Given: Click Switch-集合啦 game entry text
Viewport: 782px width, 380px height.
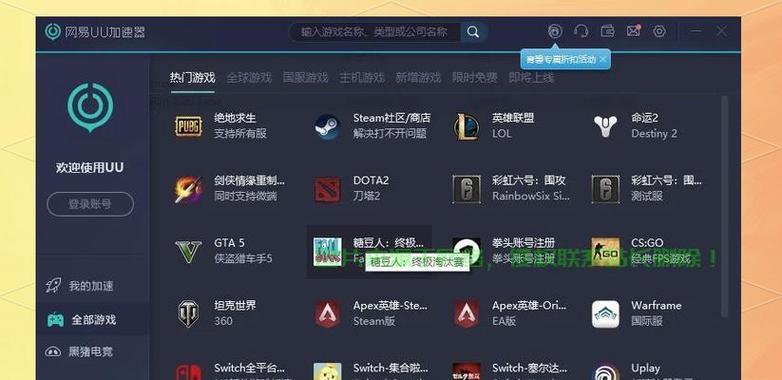Looking at the screenshot, I should 391,368.
